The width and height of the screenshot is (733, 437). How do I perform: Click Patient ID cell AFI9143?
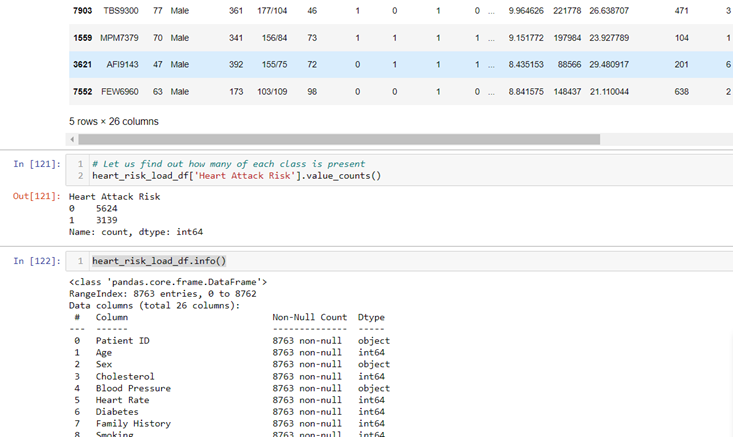tap(122, 64)
